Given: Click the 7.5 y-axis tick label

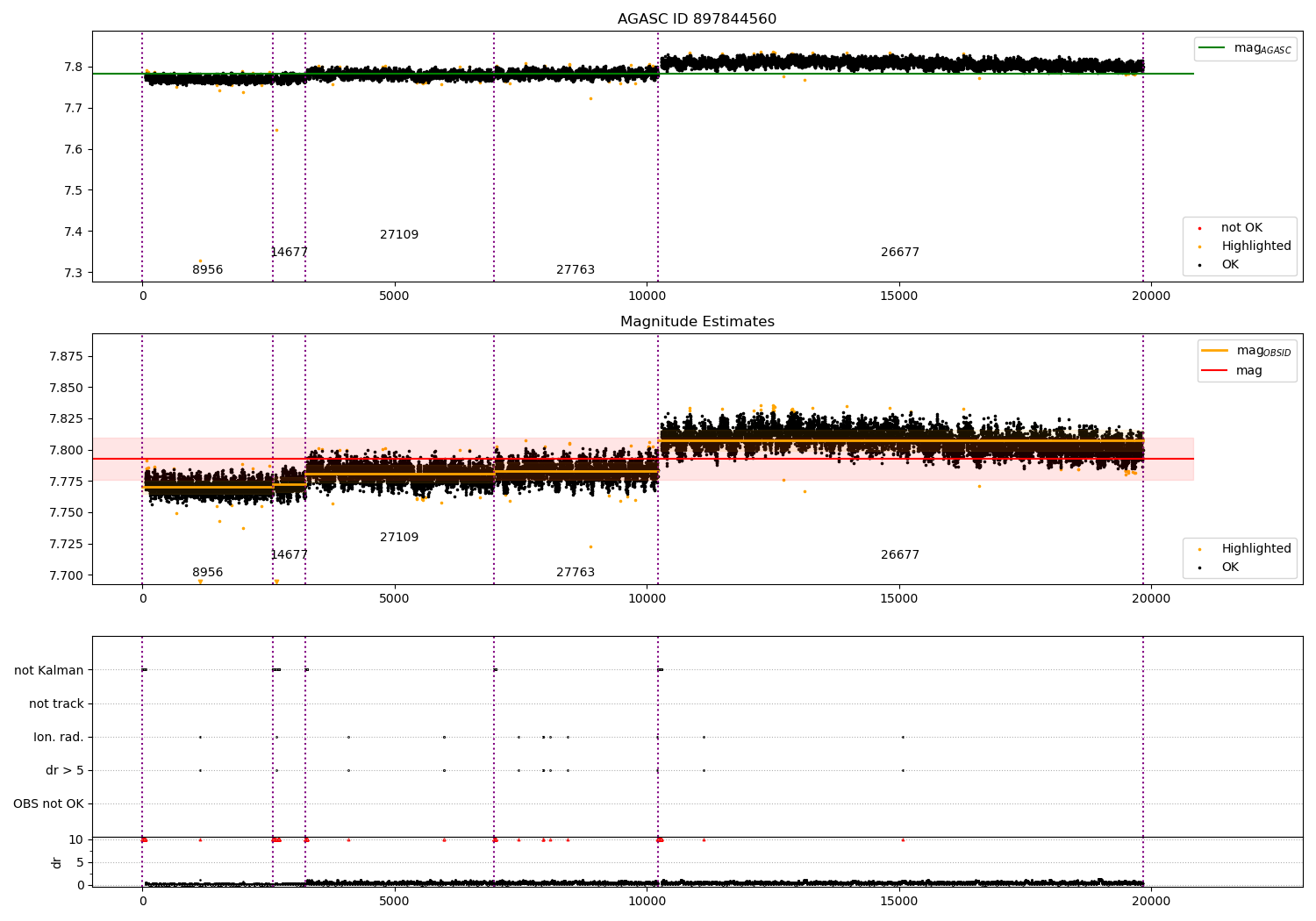Looking at the screenshot, I should coord(75,191).
